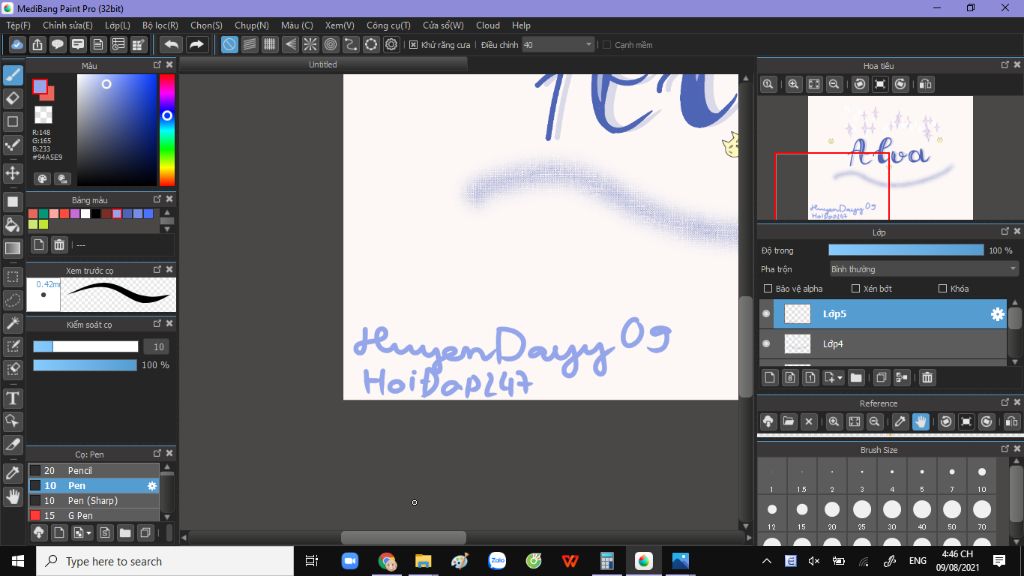Click the brush size slider bar
The height and width of the screenshot is (576, 1024).
click(x=86, y=347)
